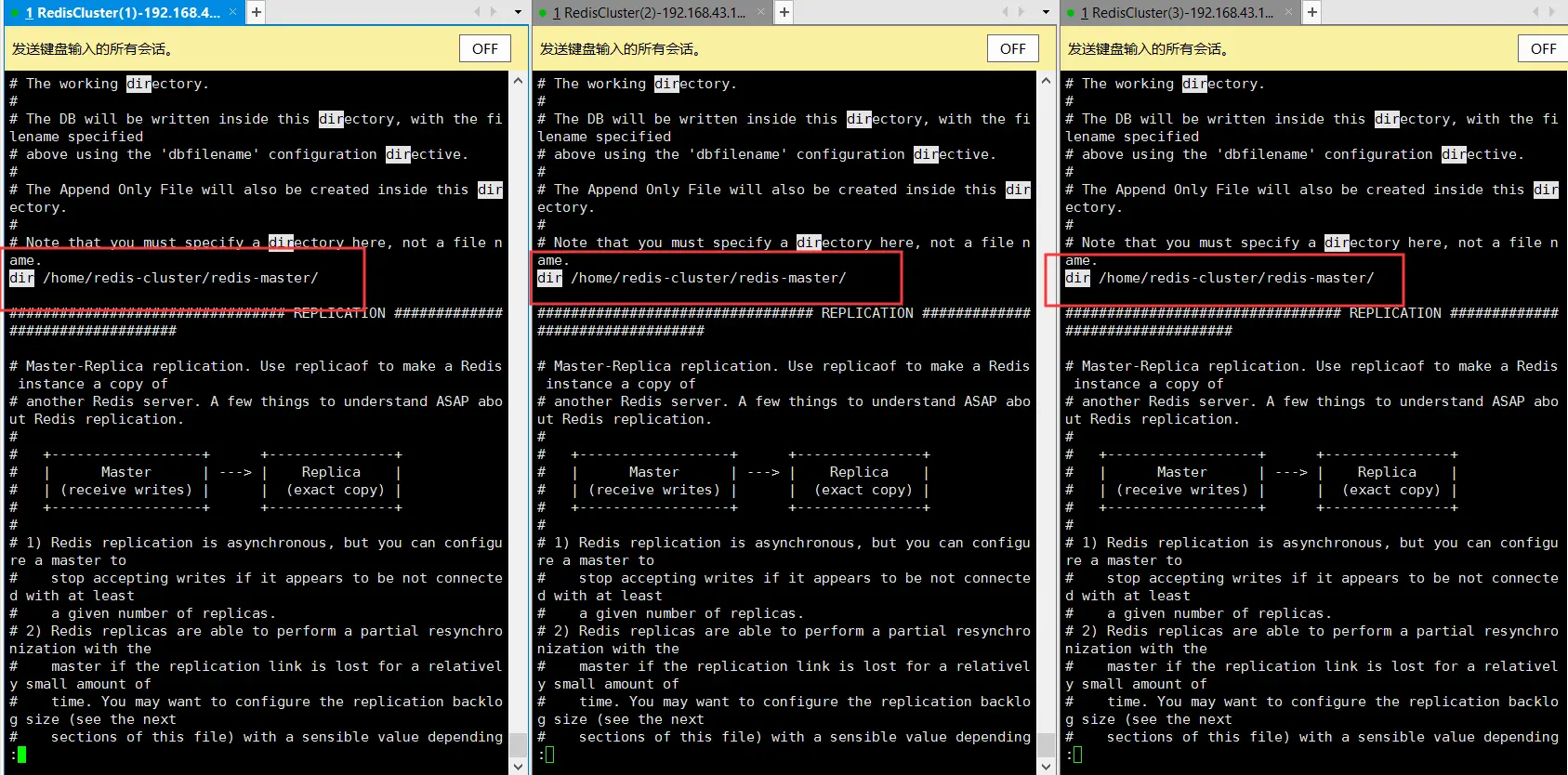Click the vim command prompt in RedisCluster(1) pane
Image resolution: width=1568 pixels, height=775 pixels.
tap(18, 755)
